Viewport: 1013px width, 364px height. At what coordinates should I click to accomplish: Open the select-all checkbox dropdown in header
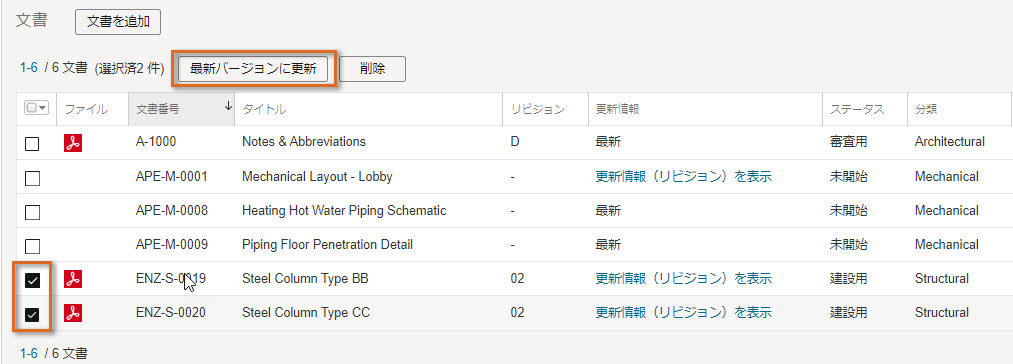tap(36, 109)
